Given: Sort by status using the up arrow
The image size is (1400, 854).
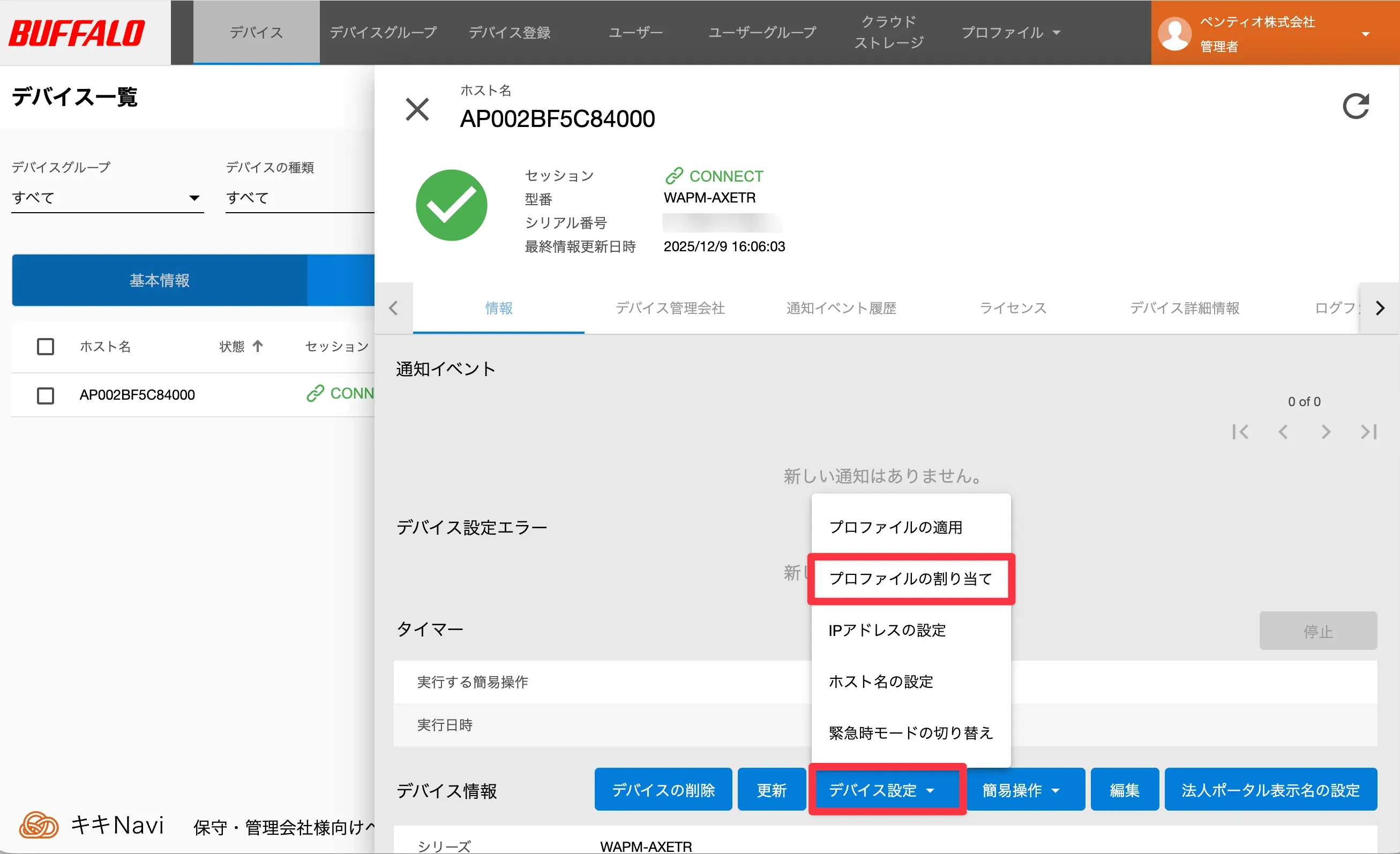Looking at the screenshot, I should pyautogui.click(x=257, y=346).
